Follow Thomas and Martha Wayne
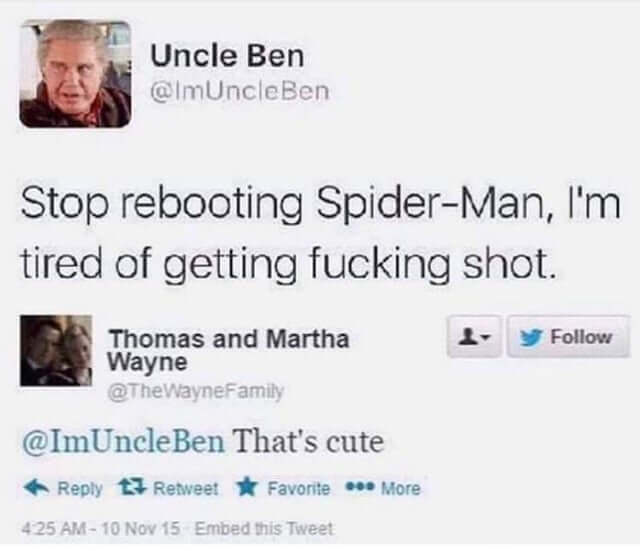 (568, 336)
